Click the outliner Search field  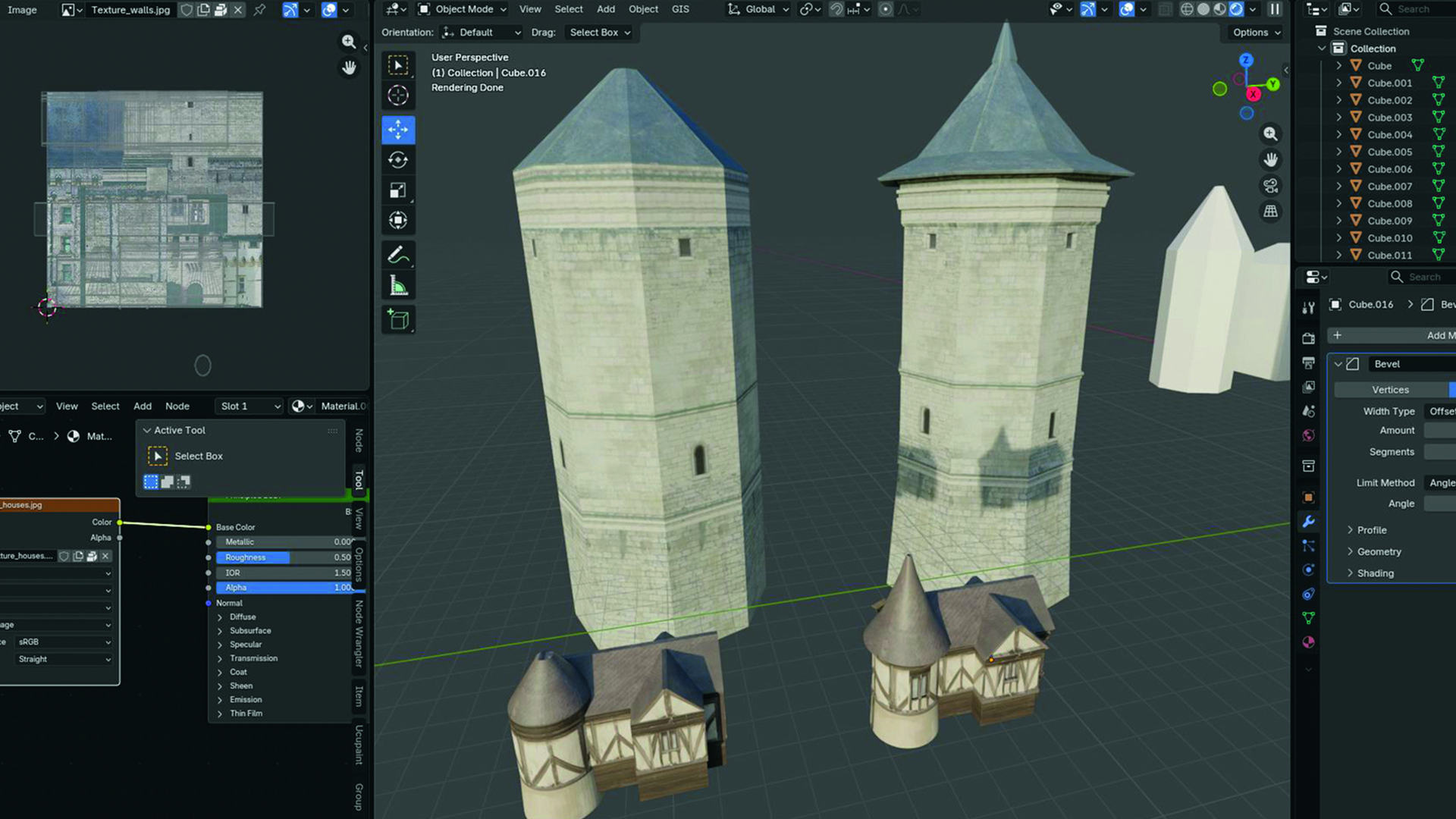[1415, 9]
